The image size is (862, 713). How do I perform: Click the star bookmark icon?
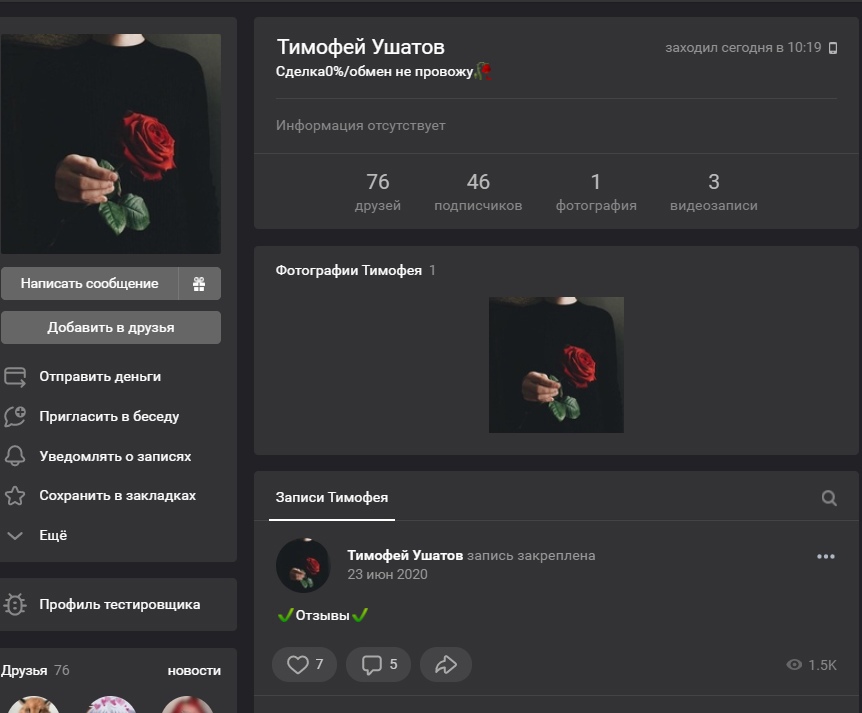tap(15, 496)
